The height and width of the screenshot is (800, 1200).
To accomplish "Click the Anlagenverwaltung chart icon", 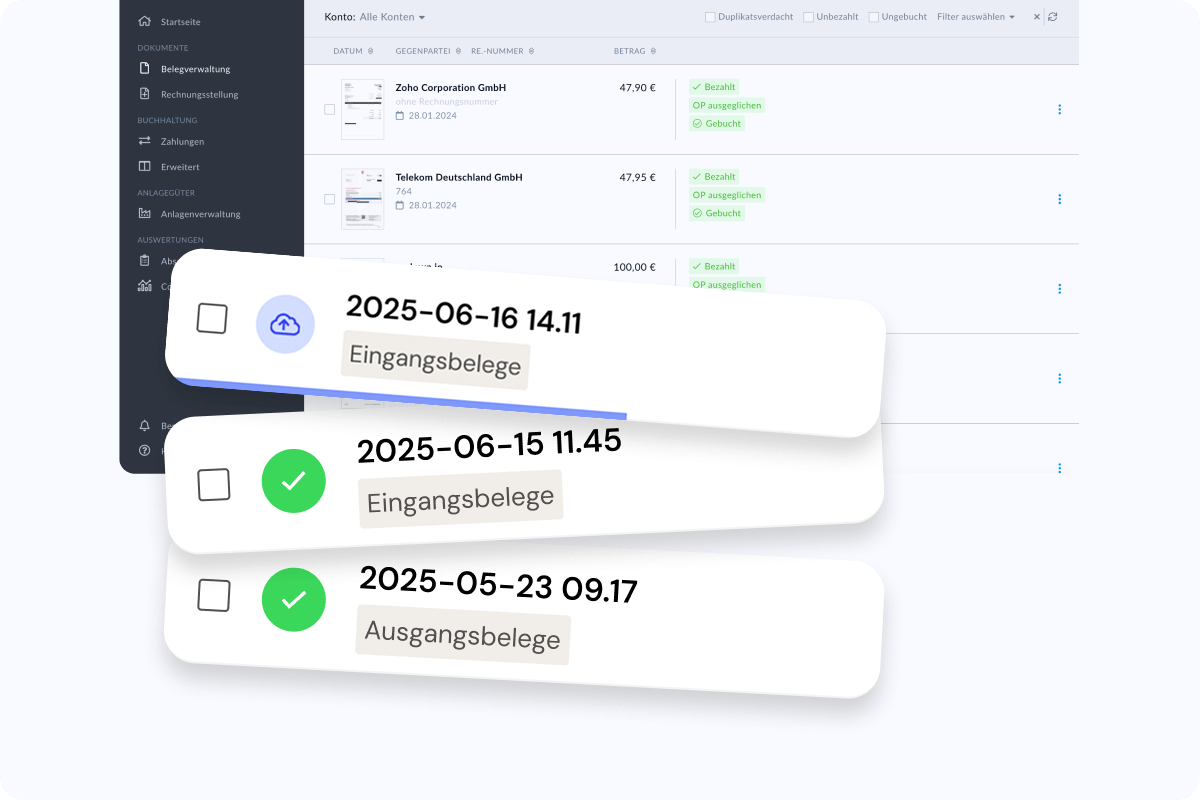I will click(145, 213).
